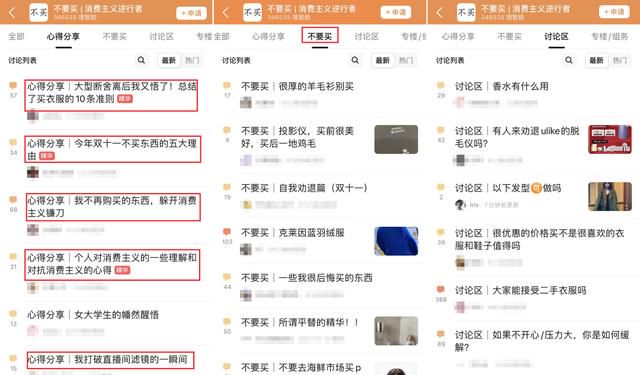Select 心得分享 tab in the left panel

[63, 36]
